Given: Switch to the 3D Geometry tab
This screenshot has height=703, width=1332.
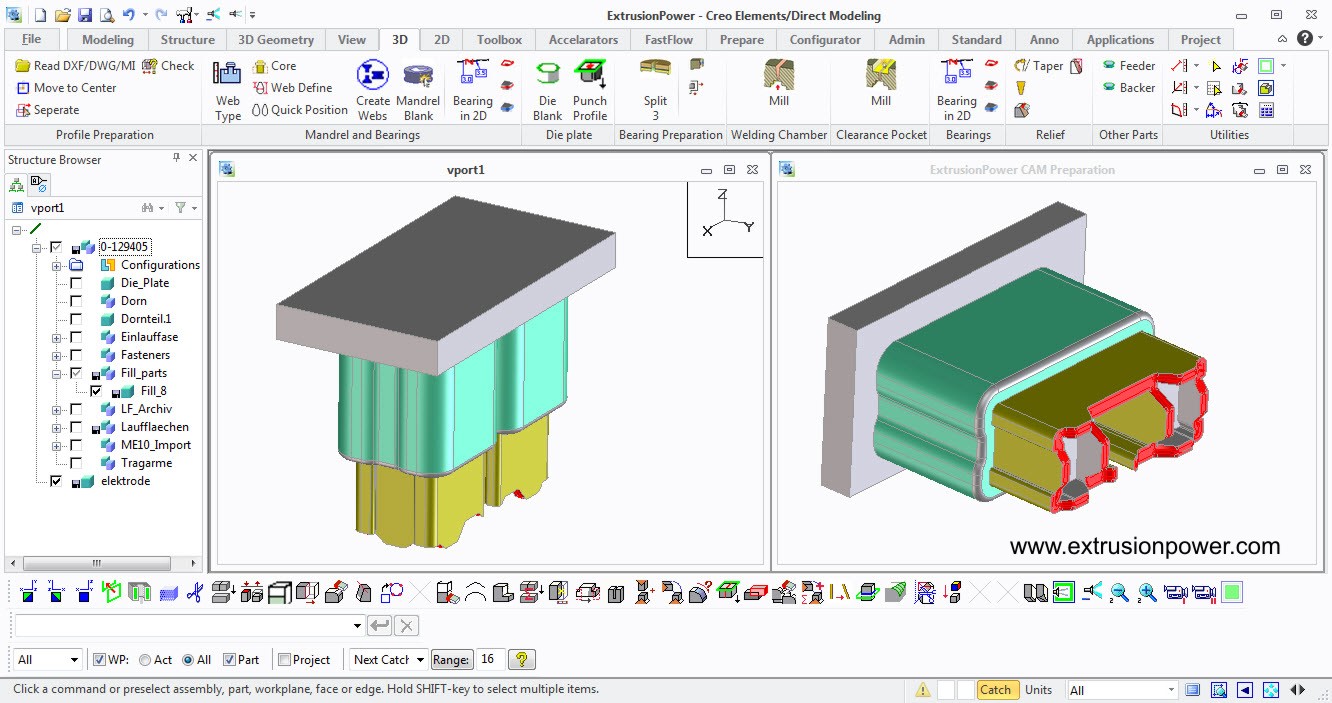Looking at the screenshot, I should pyautogui.click(x=276, y=40).
